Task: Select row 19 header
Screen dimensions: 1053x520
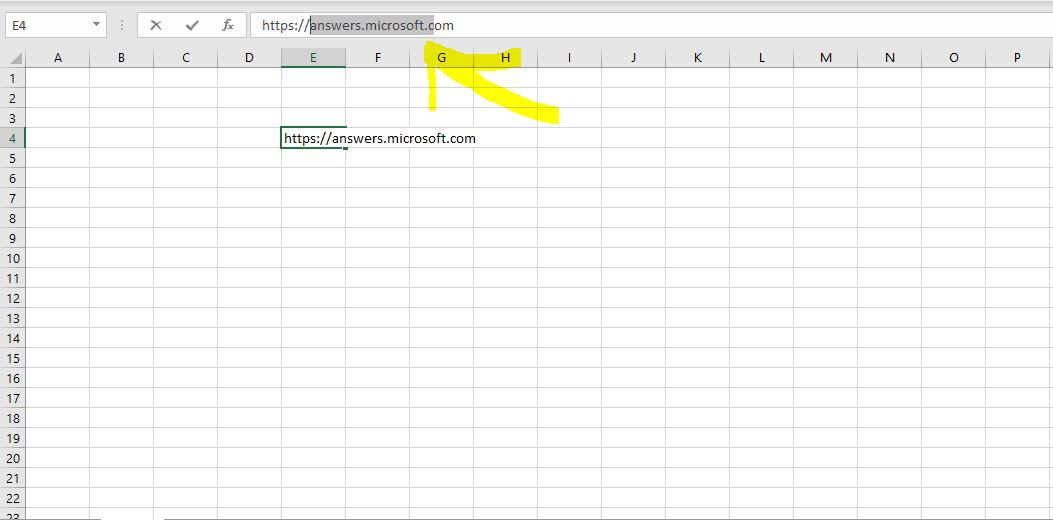Action: click(x=12, y=438)
